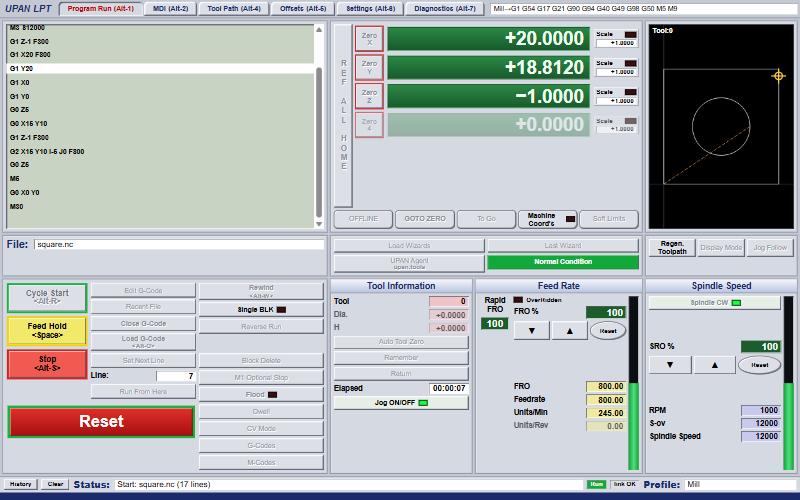Click GOTO ZERO button
Screen dimensions: 800x500
point(424,219)
